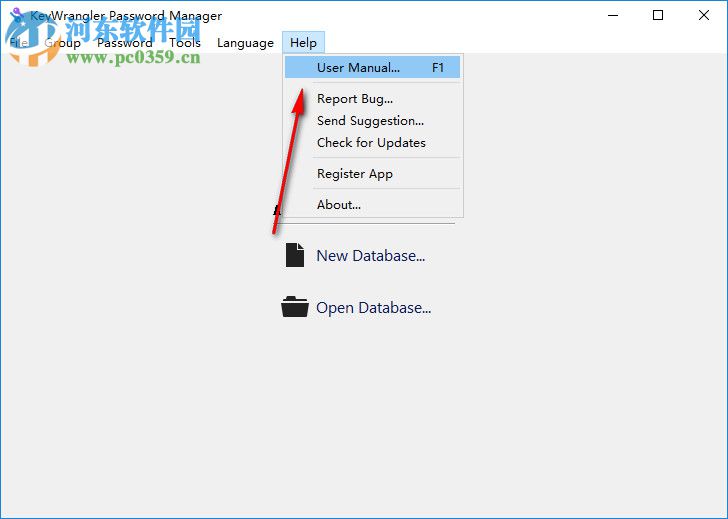Click the Open Database... link
This screenshot has width=728, height=519.
pyautogui.click(x=374, y=308)
